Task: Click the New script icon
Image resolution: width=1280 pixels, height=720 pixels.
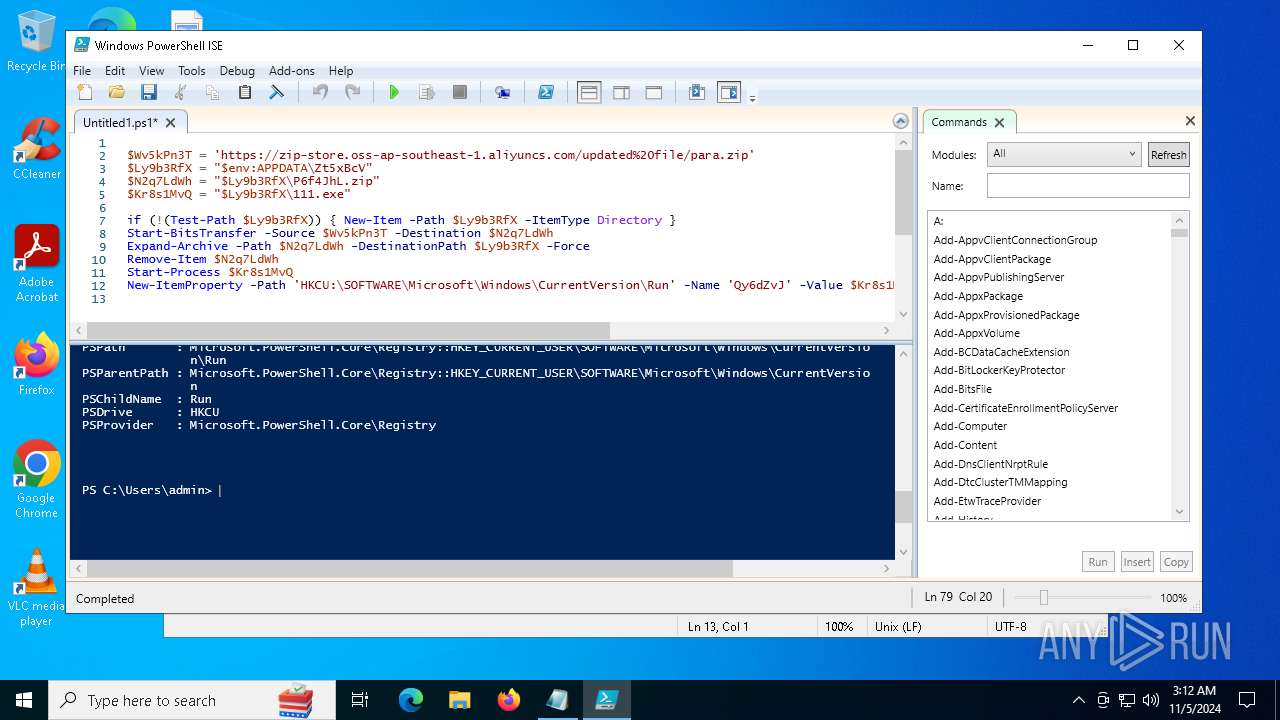Action: tap(85, 92)
